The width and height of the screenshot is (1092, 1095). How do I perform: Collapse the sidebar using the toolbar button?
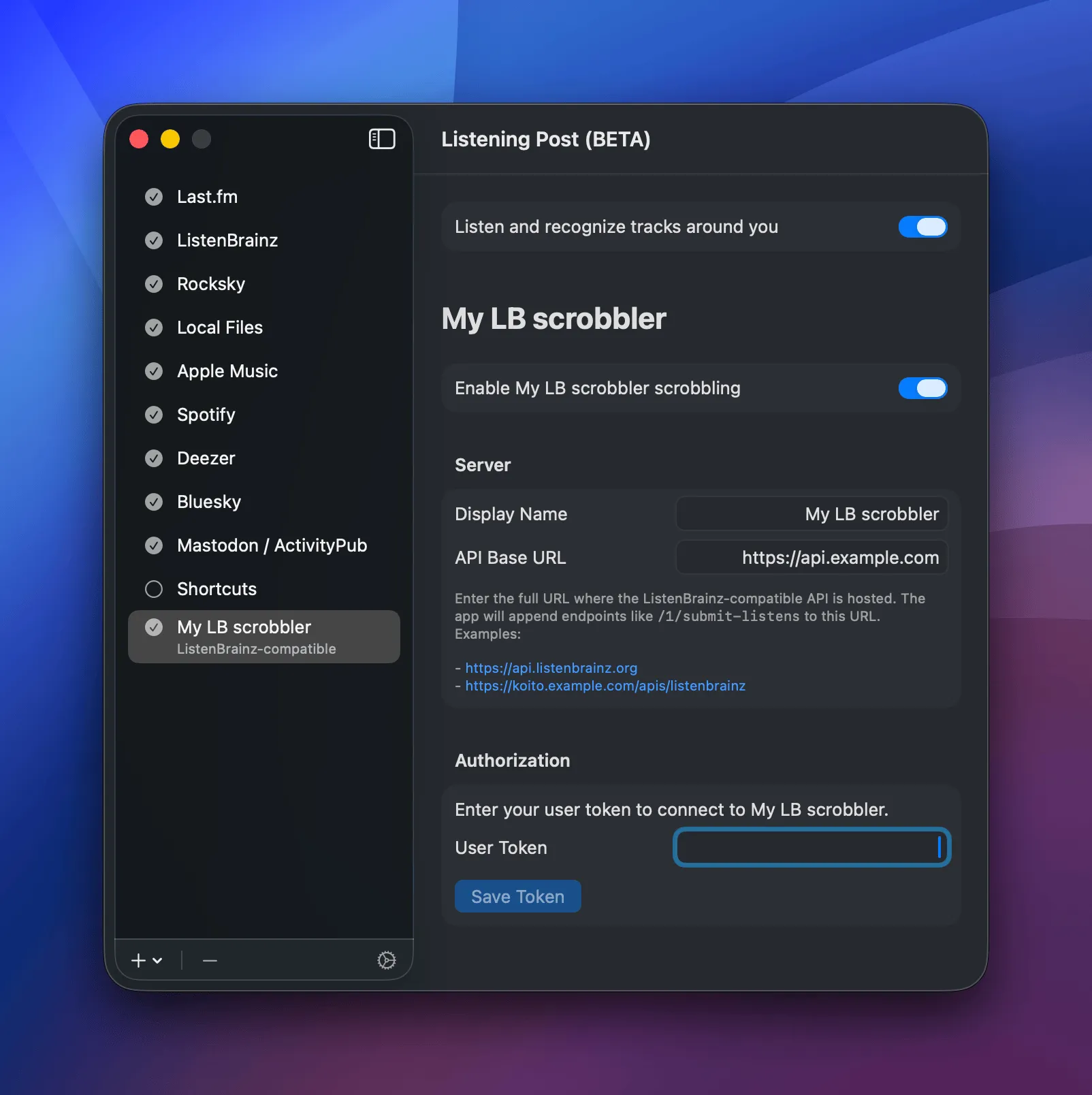(x=381, y=139)
